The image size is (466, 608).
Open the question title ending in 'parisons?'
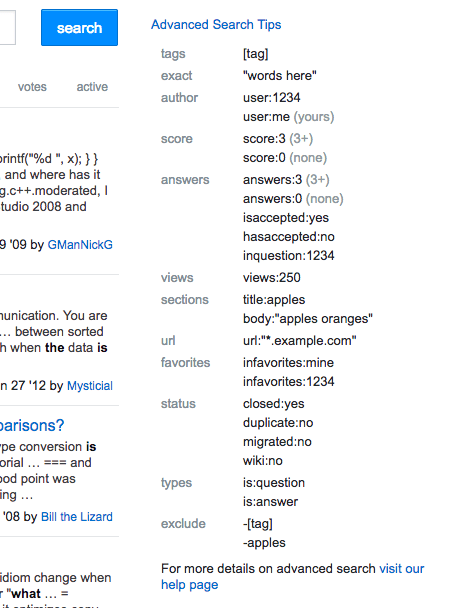(x=32, y=426)
